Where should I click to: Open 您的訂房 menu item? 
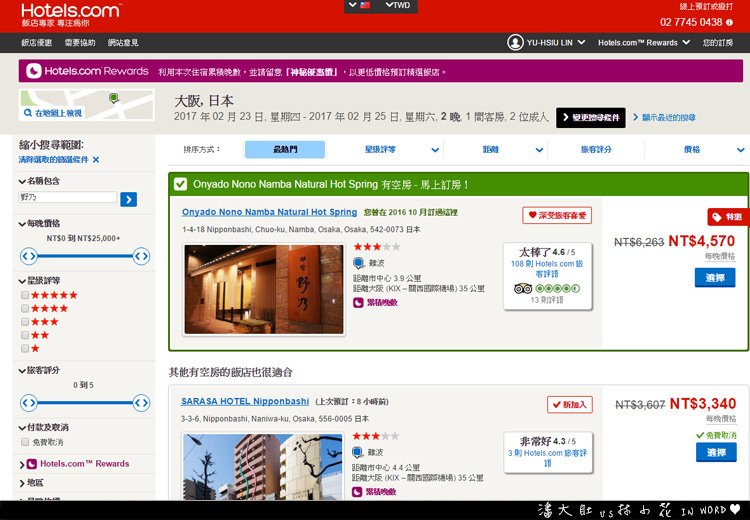(x=717, y=43)
